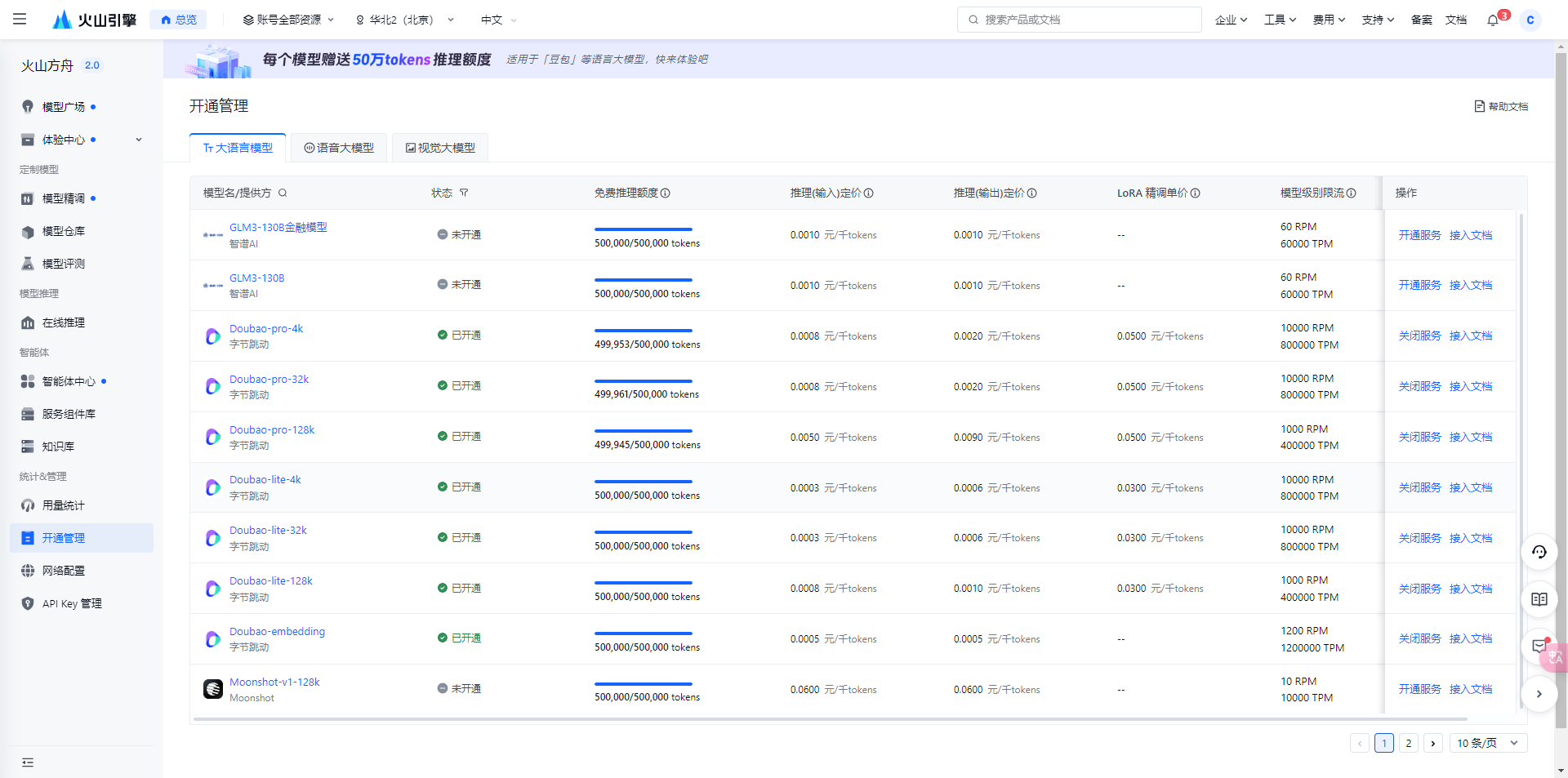Open the 账号全部资源 dropdown
1568x778 pixels.
[288, 20]
